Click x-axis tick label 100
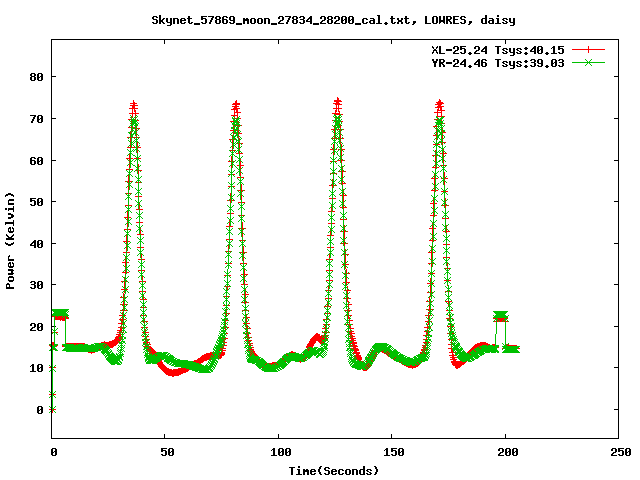The image size is (640, 480). 281,452
